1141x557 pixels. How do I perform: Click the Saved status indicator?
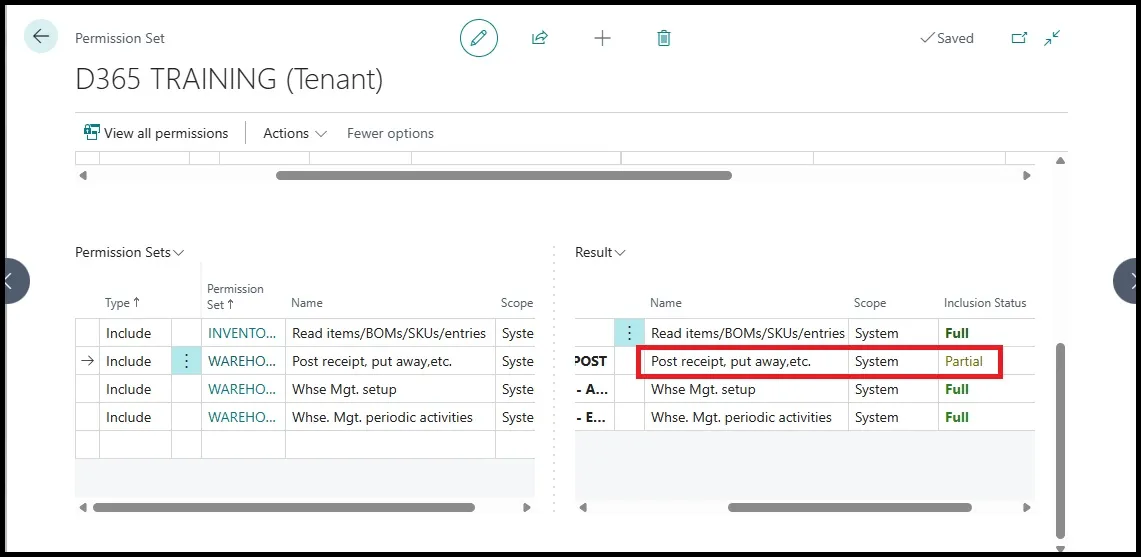pyautogui.click(x=947, y=38)
